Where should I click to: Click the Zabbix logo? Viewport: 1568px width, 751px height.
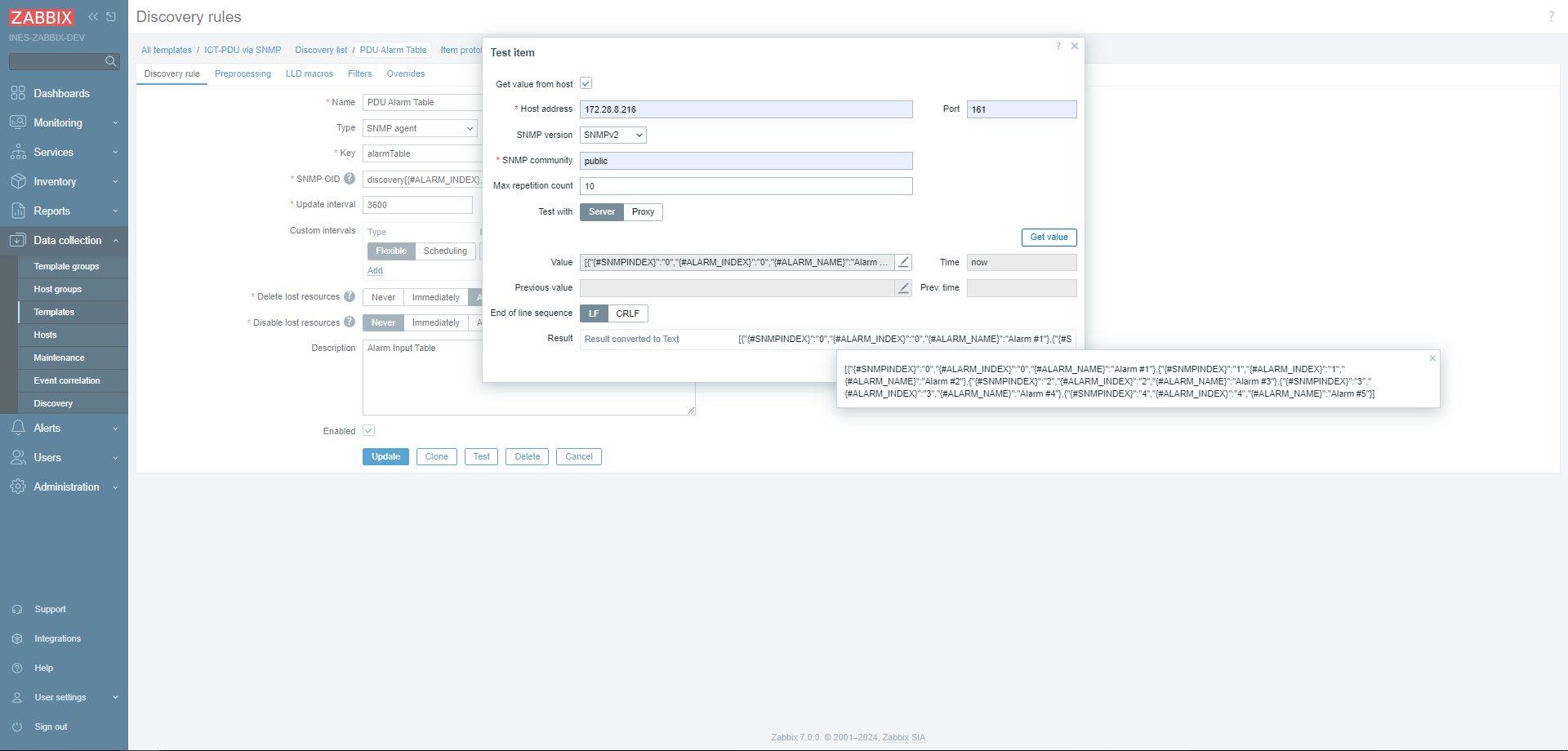(x=42, y=17)
